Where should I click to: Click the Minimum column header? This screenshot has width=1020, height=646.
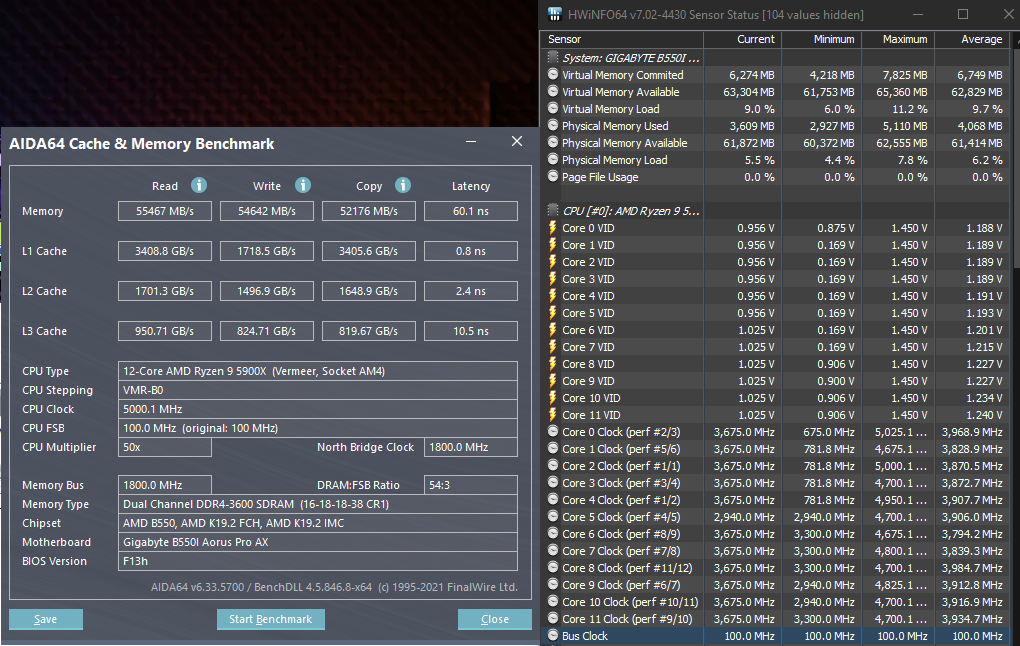[822, 39]
